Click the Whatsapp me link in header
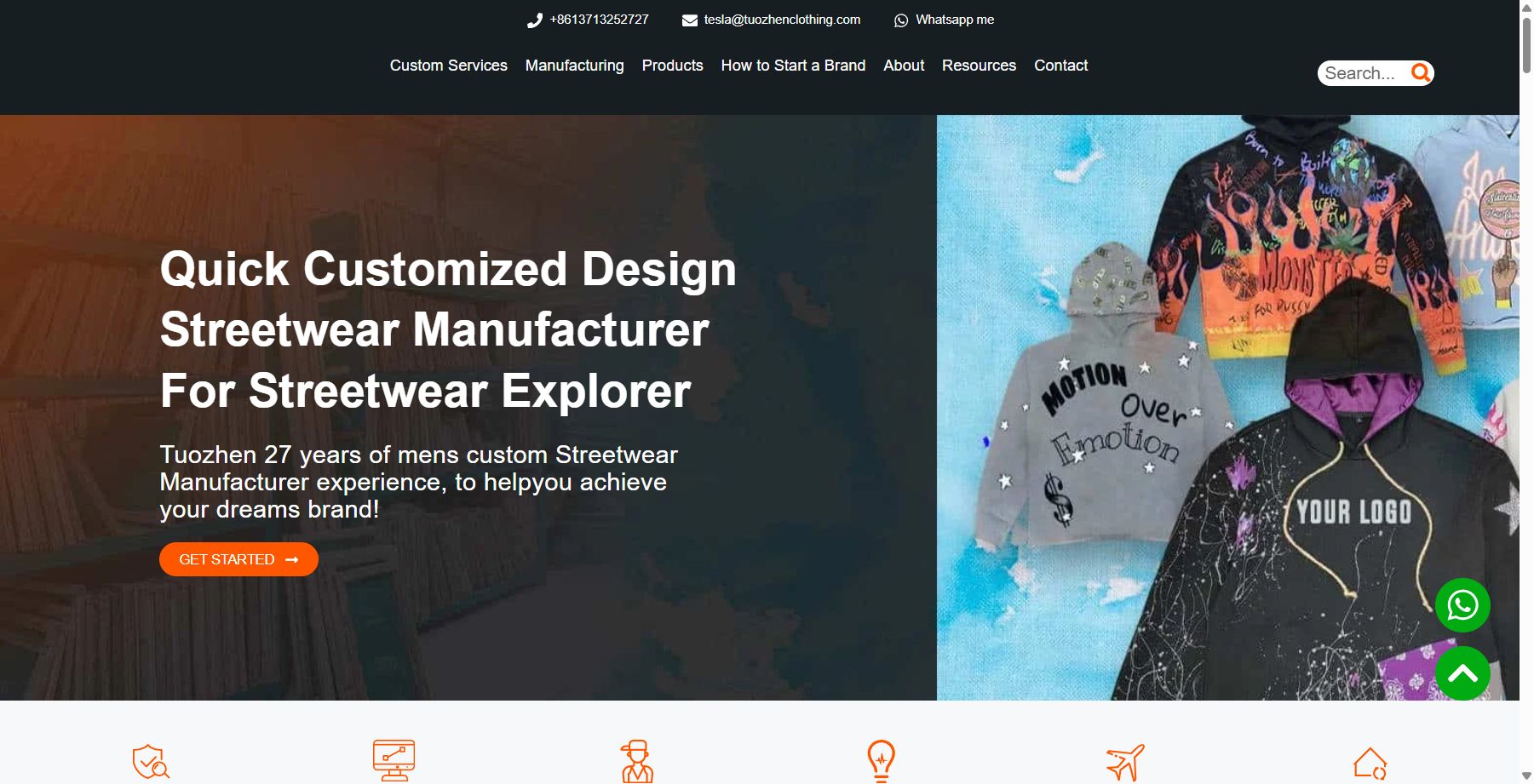The image size is (1534, 784). click(954, 20)
